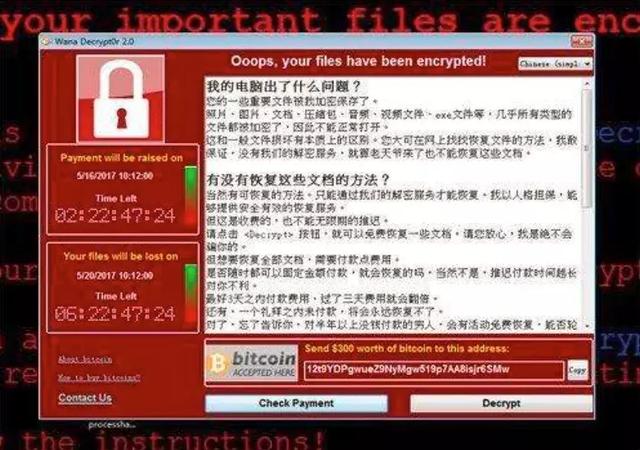Click the files lost countdown timer
This screenshot has height=450, width=640.
[116, 314]
